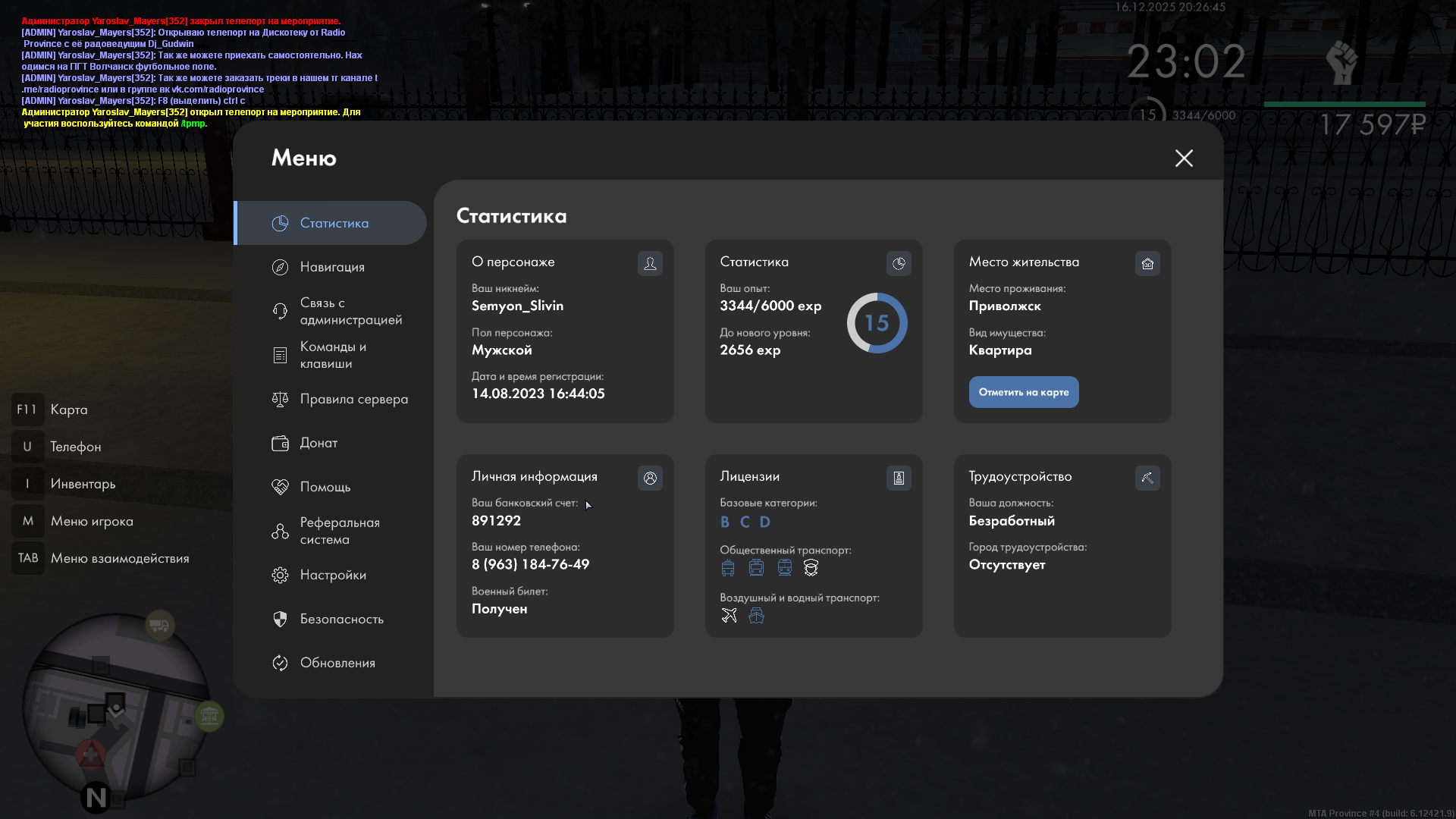This screenshot has width=1456, height=819.
Task: Open the Навигация menu section
Action: click(x=332, y=267)
